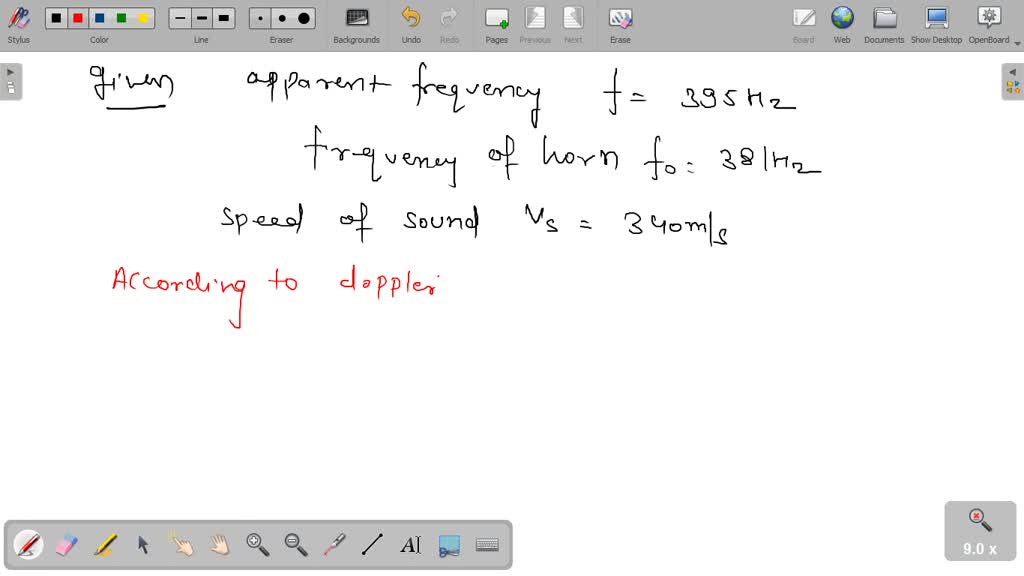Select the Draw lines tool
1024x576 pixels.
[x=372, y=544]
